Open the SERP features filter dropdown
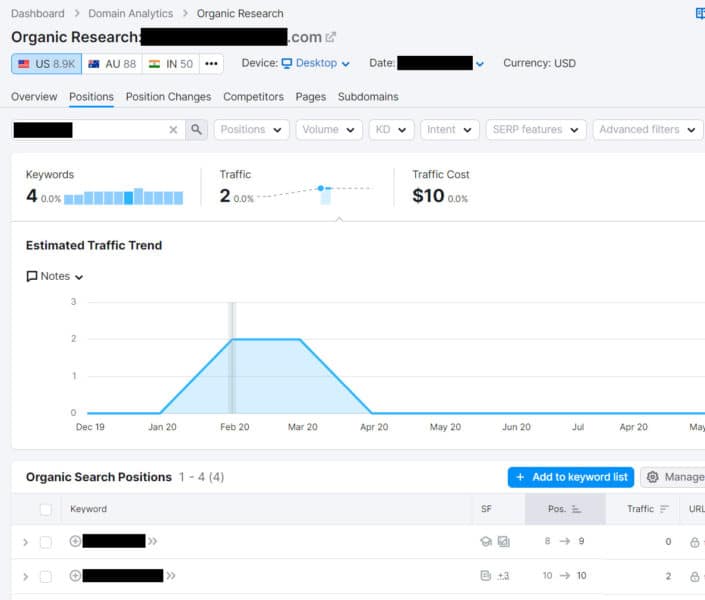 535,130
